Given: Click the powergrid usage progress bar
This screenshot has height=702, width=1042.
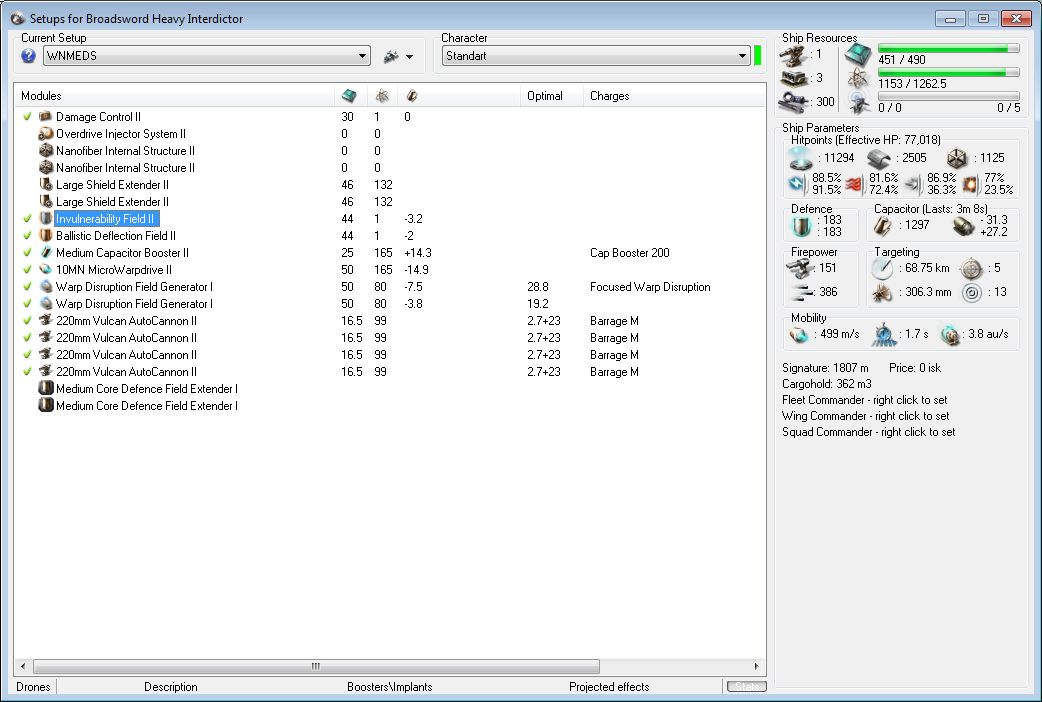Looking at the screenshot, I should tap(948, 72).
